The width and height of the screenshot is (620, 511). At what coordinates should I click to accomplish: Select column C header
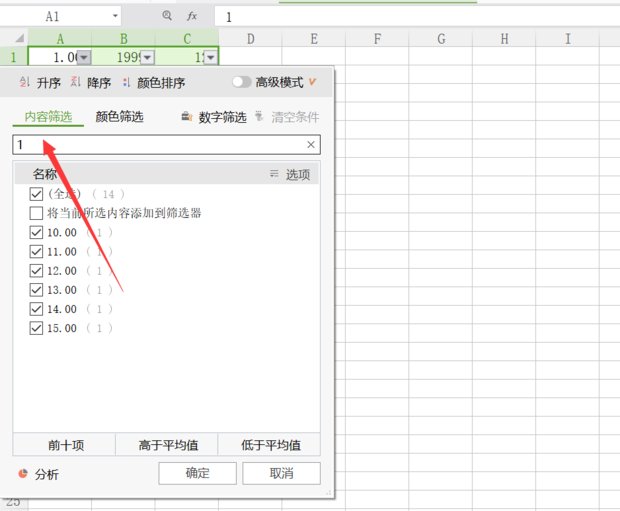(187, 39)
